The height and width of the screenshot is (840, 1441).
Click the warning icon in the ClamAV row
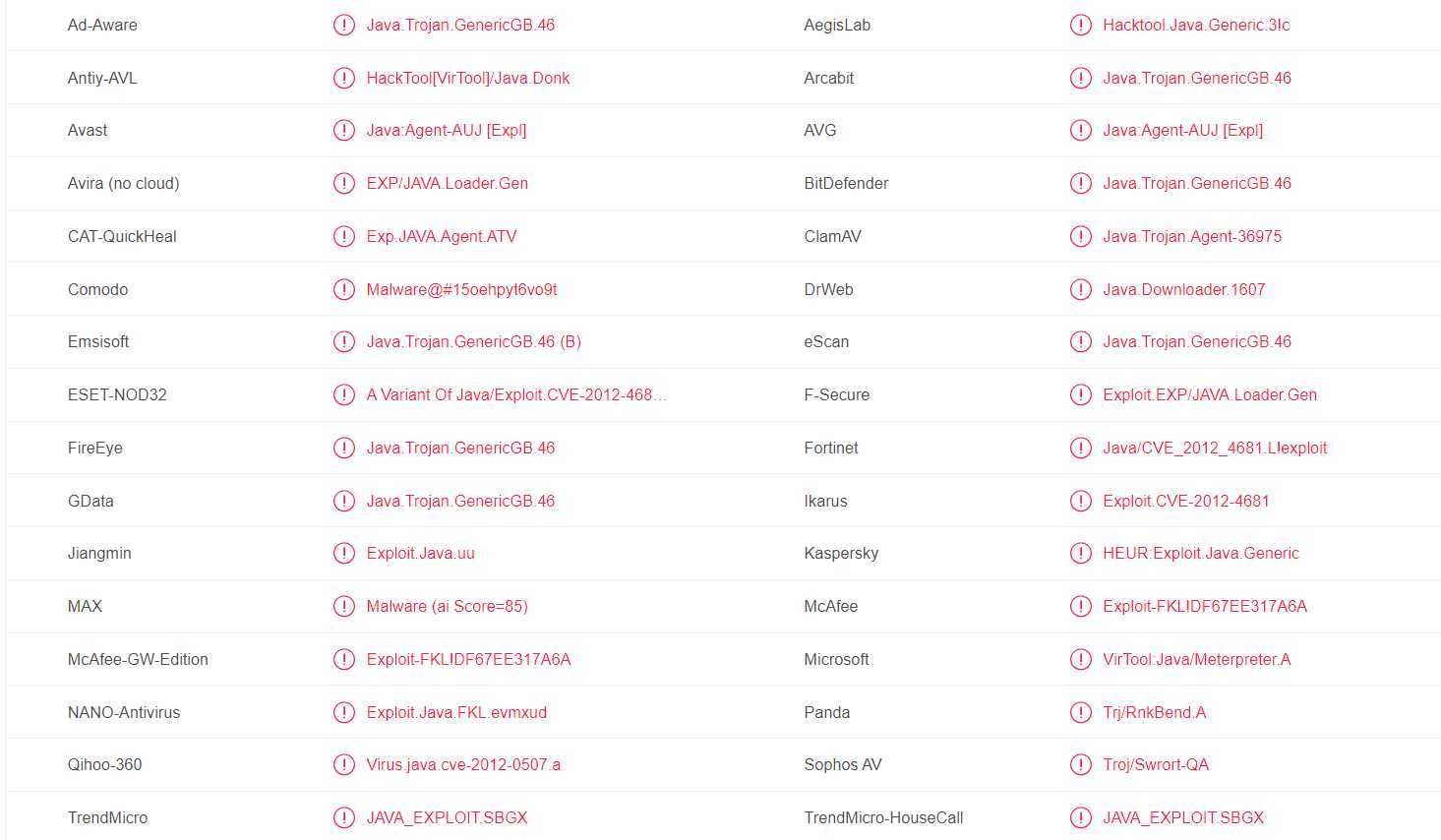click(x=1080, y=236)
